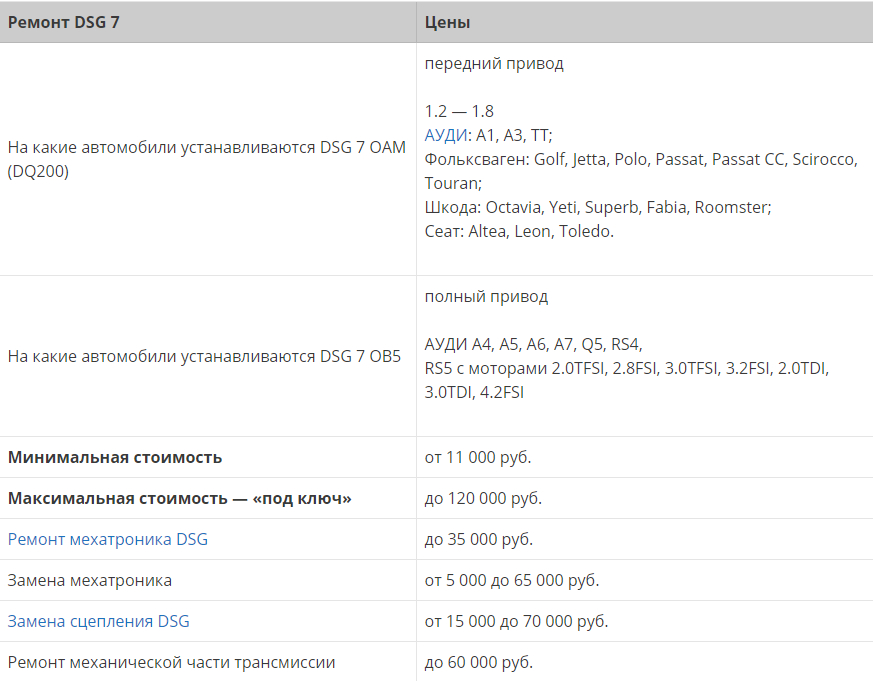Click Ремонт механической части трансмиссии label

(171, 663)
